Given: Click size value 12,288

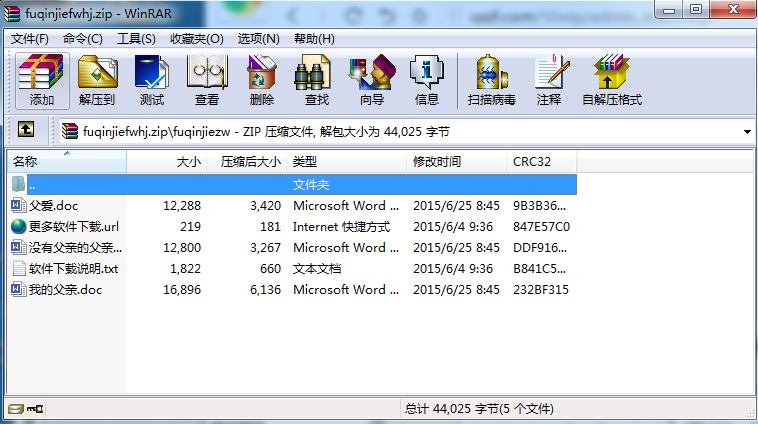Looking at the screenshot, I should click(182, 205).
